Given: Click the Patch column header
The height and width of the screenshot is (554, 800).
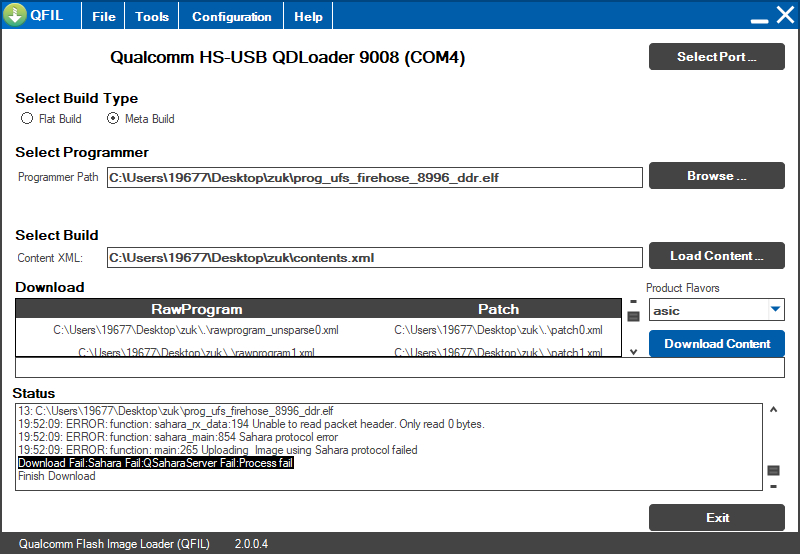Looking at the screenshot, I should [498, 309].
